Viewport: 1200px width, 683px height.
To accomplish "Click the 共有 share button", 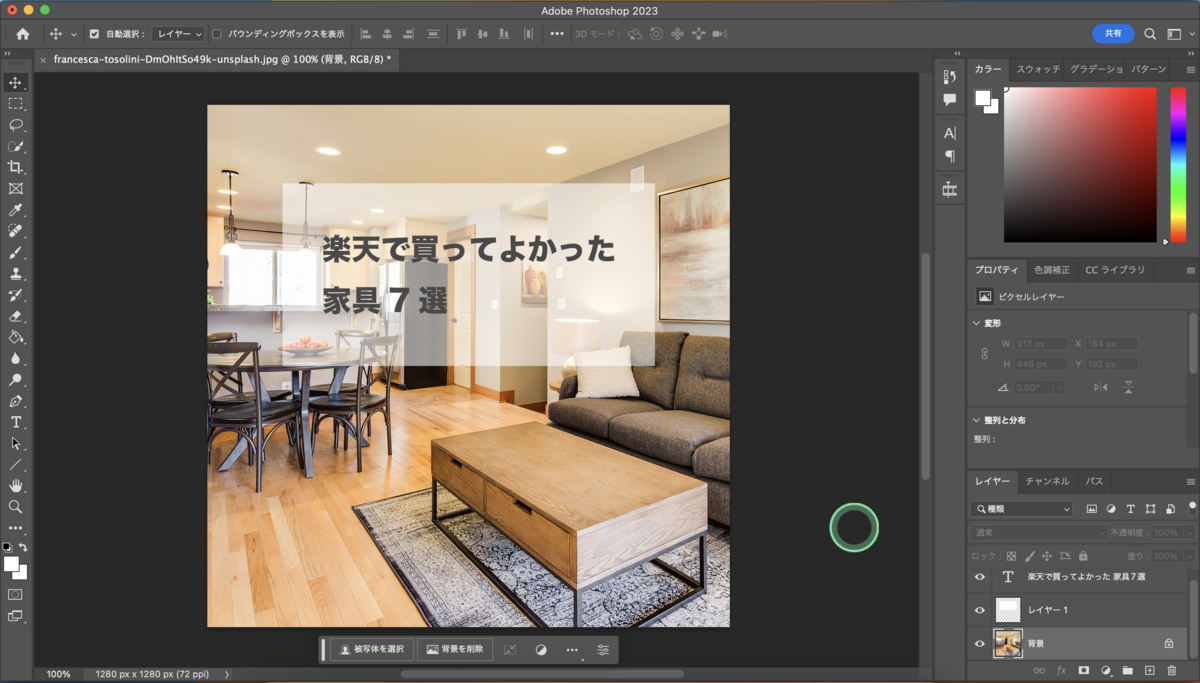I will pos(1113,34).
